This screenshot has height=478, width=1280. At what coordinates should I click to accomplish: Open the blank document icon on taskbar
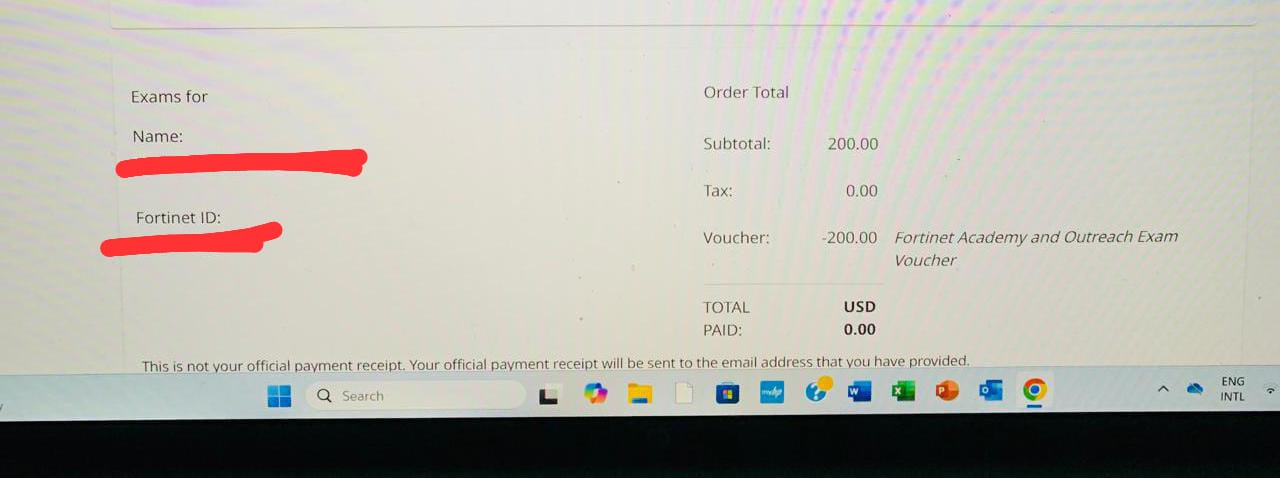(x=684, y=393)
